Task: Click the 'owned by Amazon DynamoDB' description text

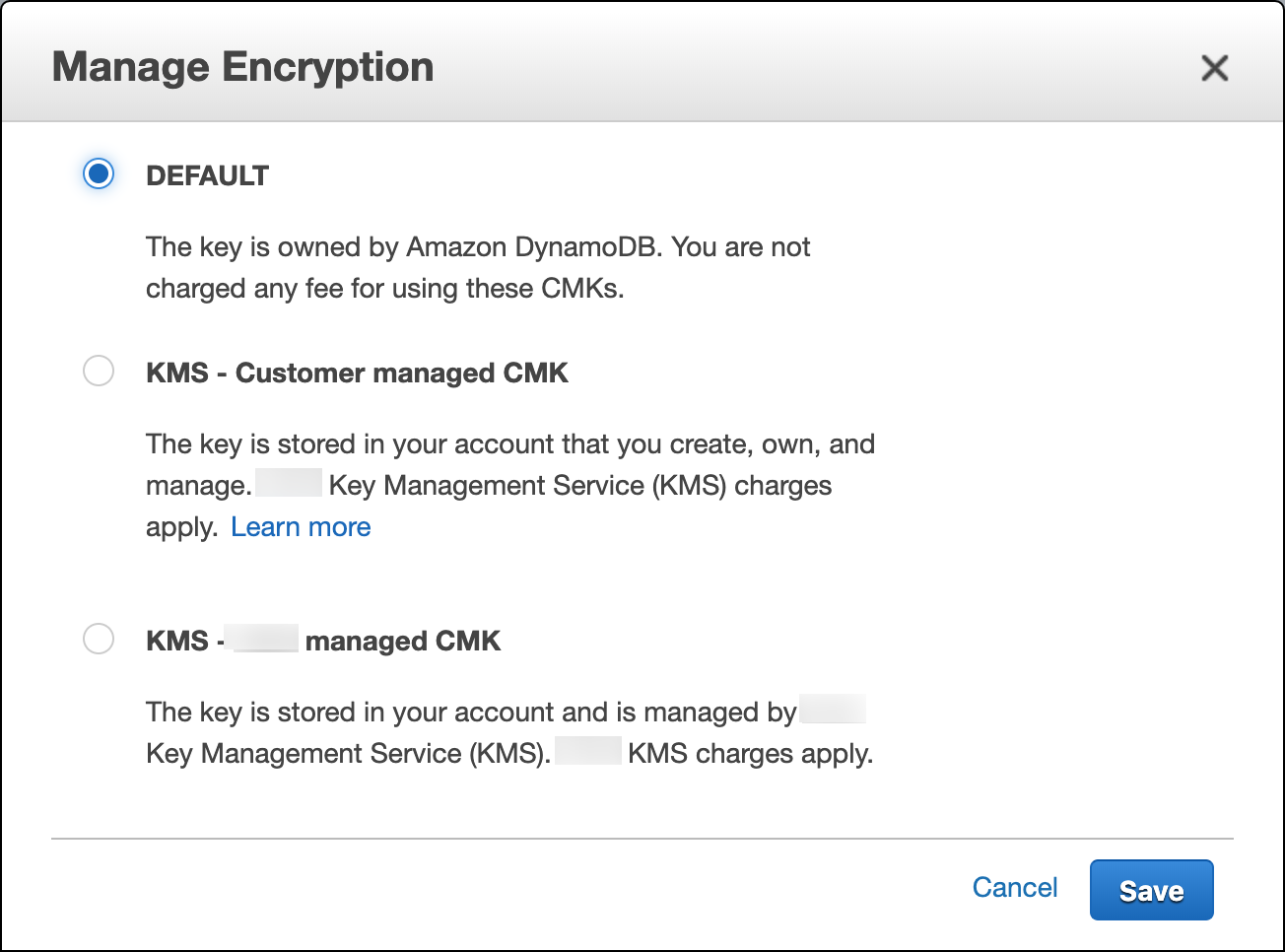Action: [x=478, y=246]
